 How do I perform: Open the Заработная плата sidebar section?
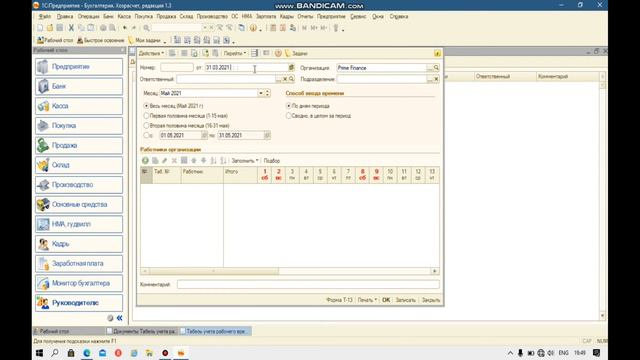(x=79, y=263)
